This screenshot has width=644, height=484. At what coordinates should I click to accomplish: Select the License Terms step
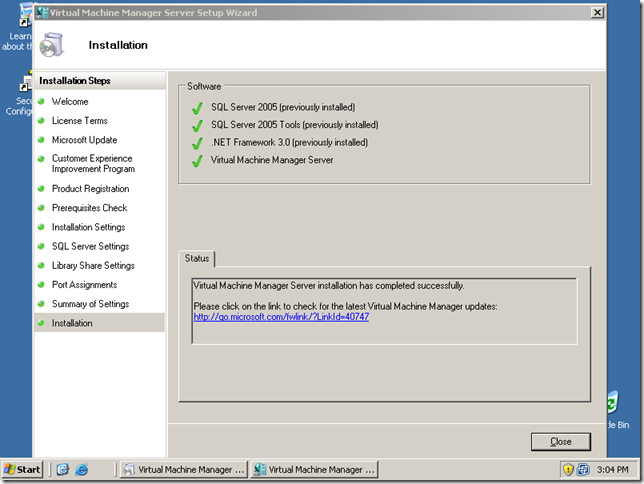(x=80, y=121)
